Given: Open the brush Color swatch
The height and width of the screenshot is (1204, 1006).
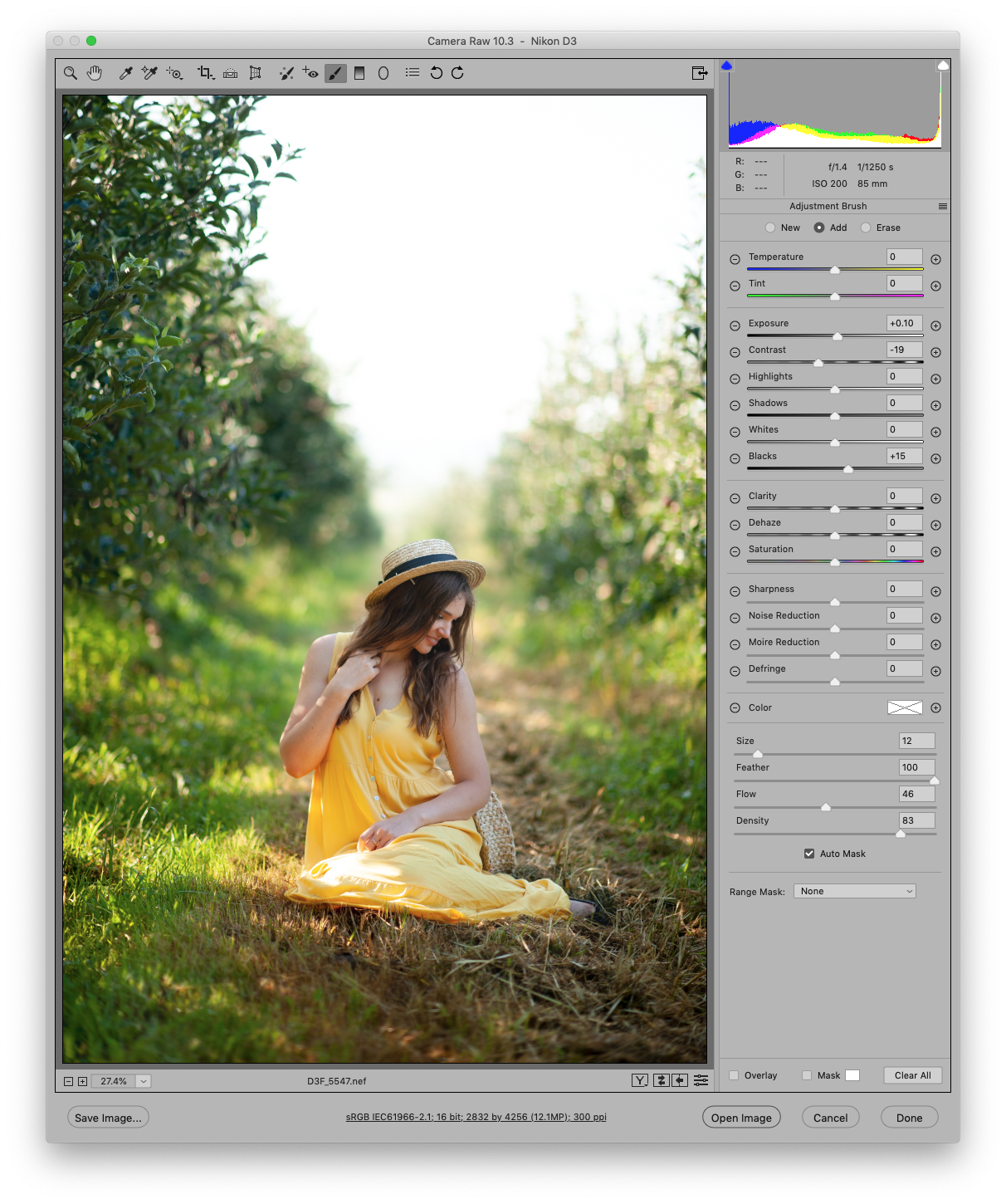Looking at the screenshot, I should coord(905,707).
